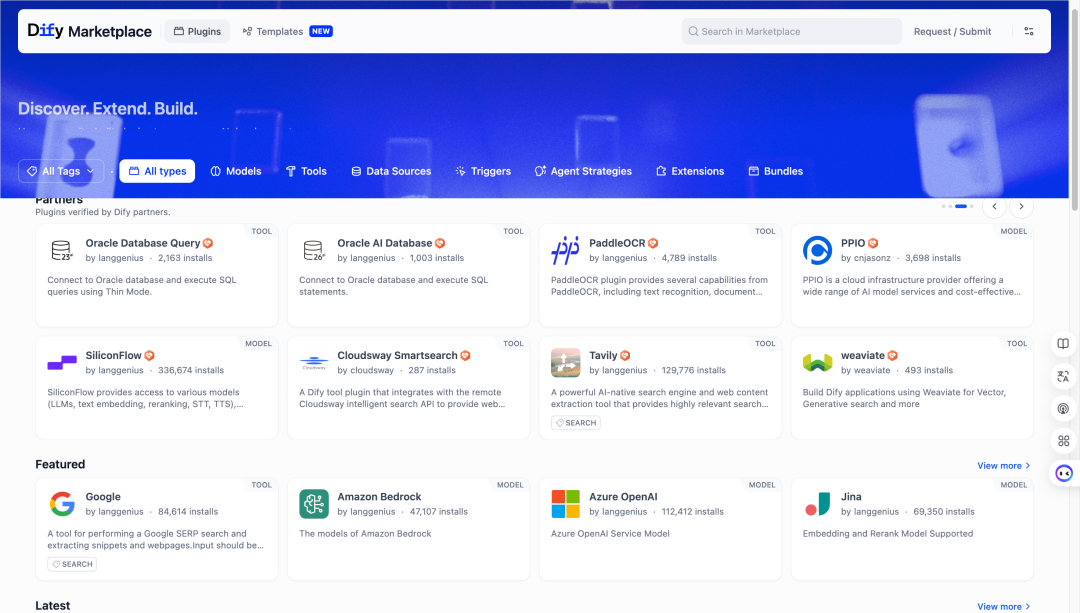Filter by Extensions type
This screenshot has height=613, width=1080.
tap(690, 171)
